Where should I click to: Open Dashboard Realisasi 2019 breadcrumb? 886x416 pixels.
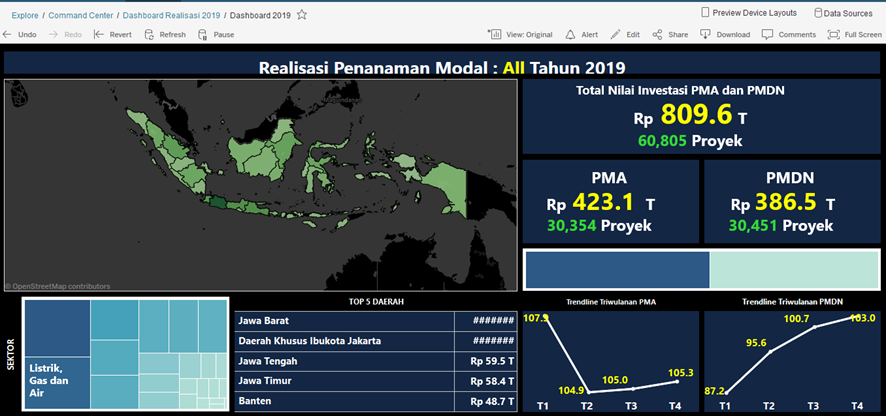pos(170,16)
